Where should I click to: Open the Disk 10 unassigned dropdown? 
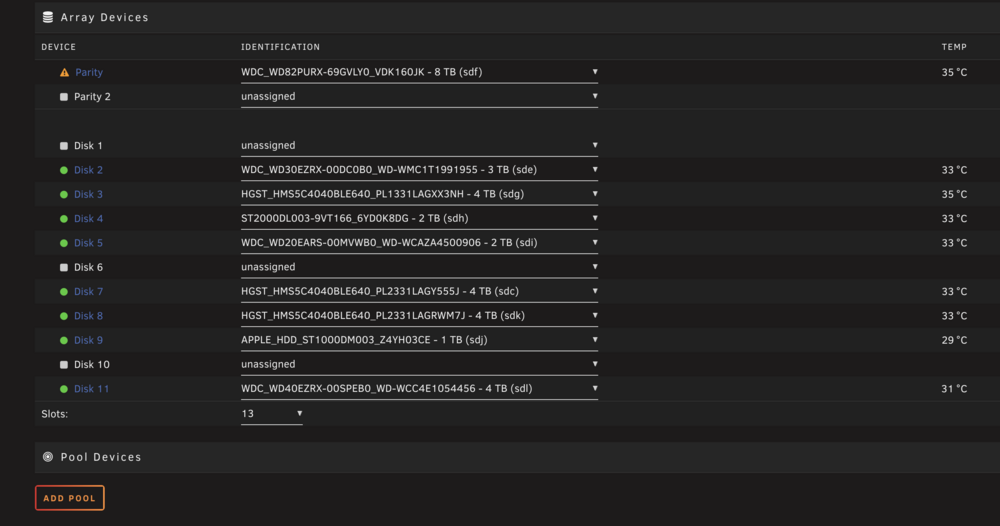click(419, 364)
